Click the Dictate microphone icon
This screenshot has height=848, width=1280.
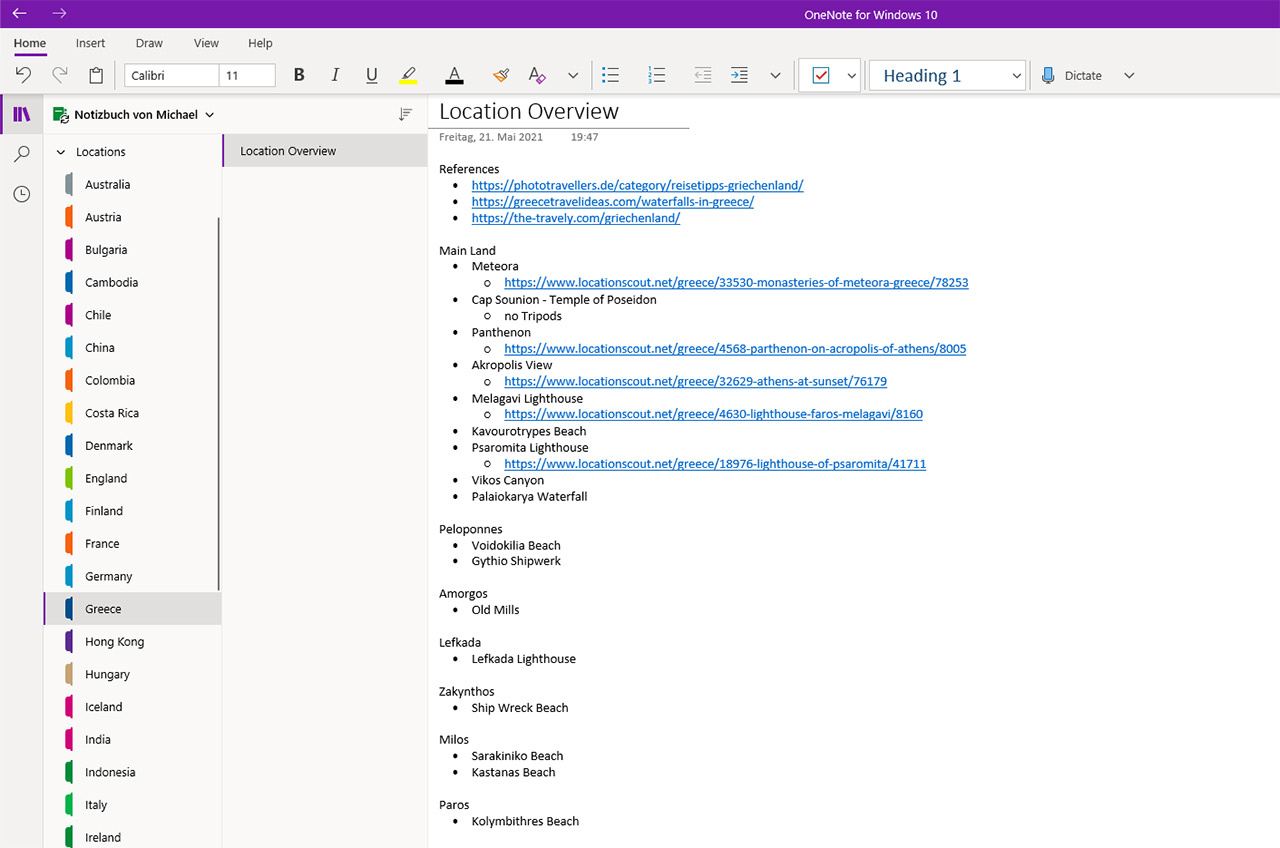[x=1048, y=75]
